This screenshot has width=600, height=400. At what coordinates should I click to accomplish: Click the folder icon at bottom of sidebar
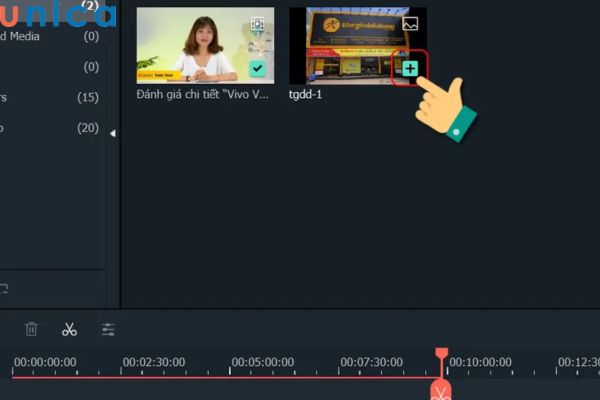(x=3, y=289)
